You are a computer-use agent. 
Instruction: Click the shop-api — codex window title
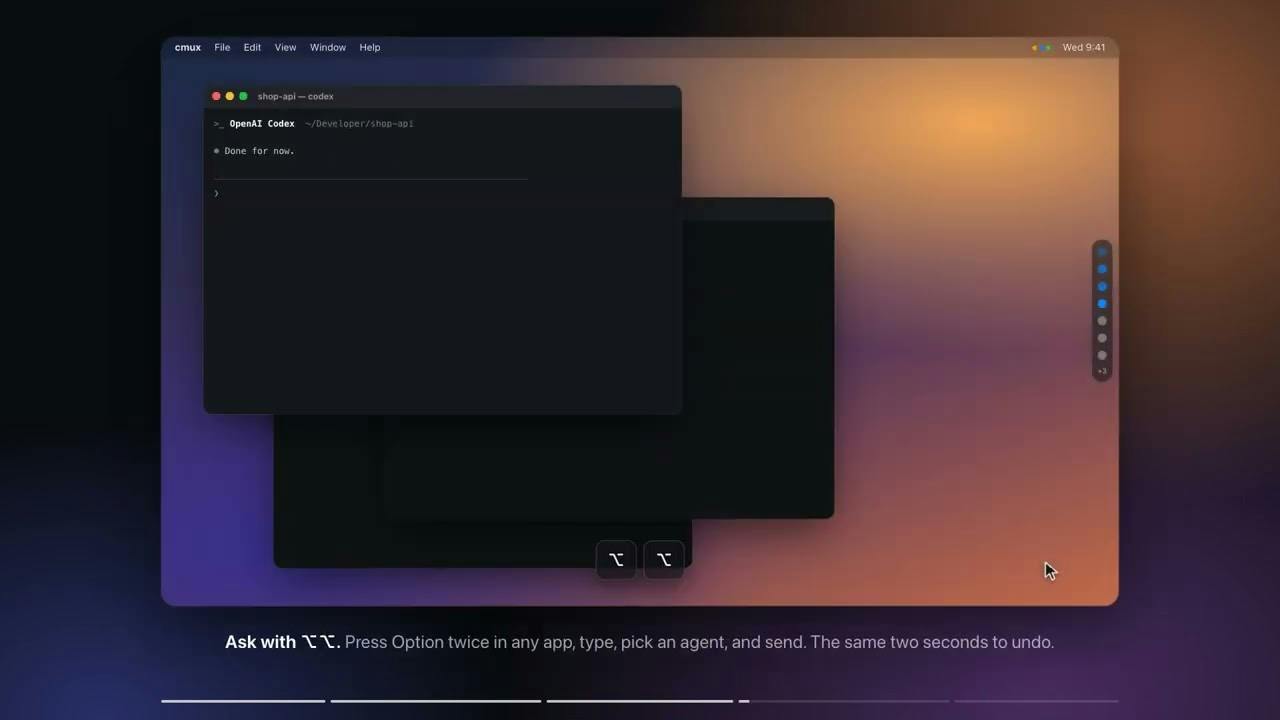tap(296, 96)
